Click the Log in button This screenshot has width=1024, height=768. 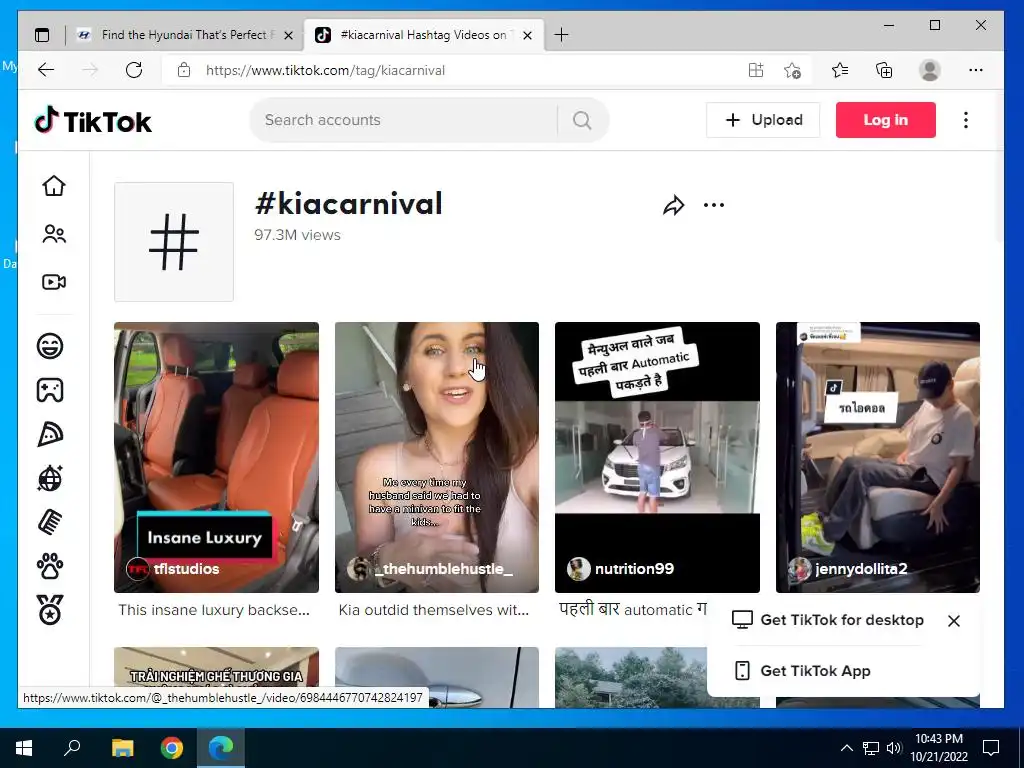click(x=886, y=120)
